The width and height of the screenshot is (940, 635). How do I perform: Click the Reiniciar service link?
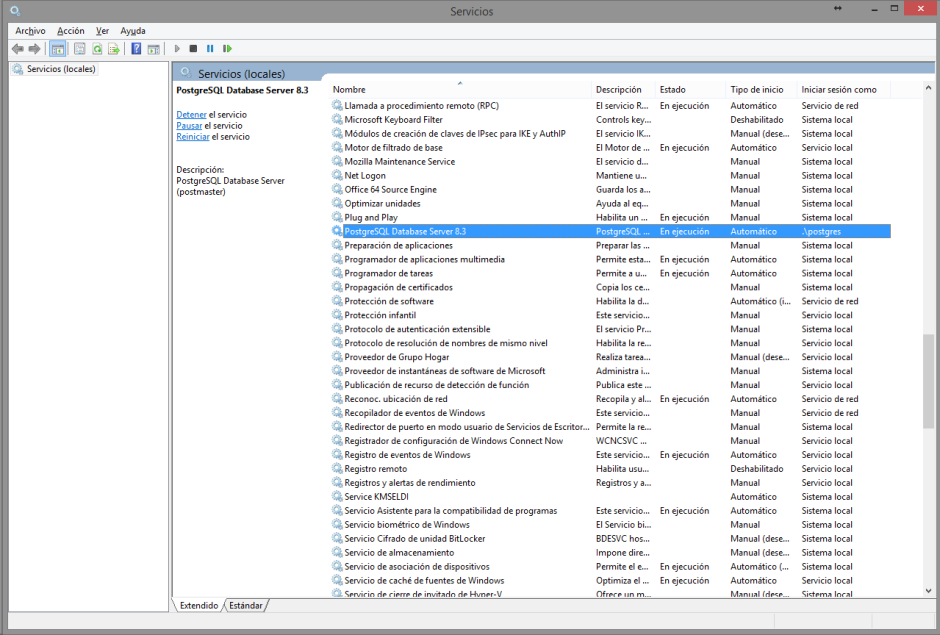pyautogui.click(x=192, y=137)
